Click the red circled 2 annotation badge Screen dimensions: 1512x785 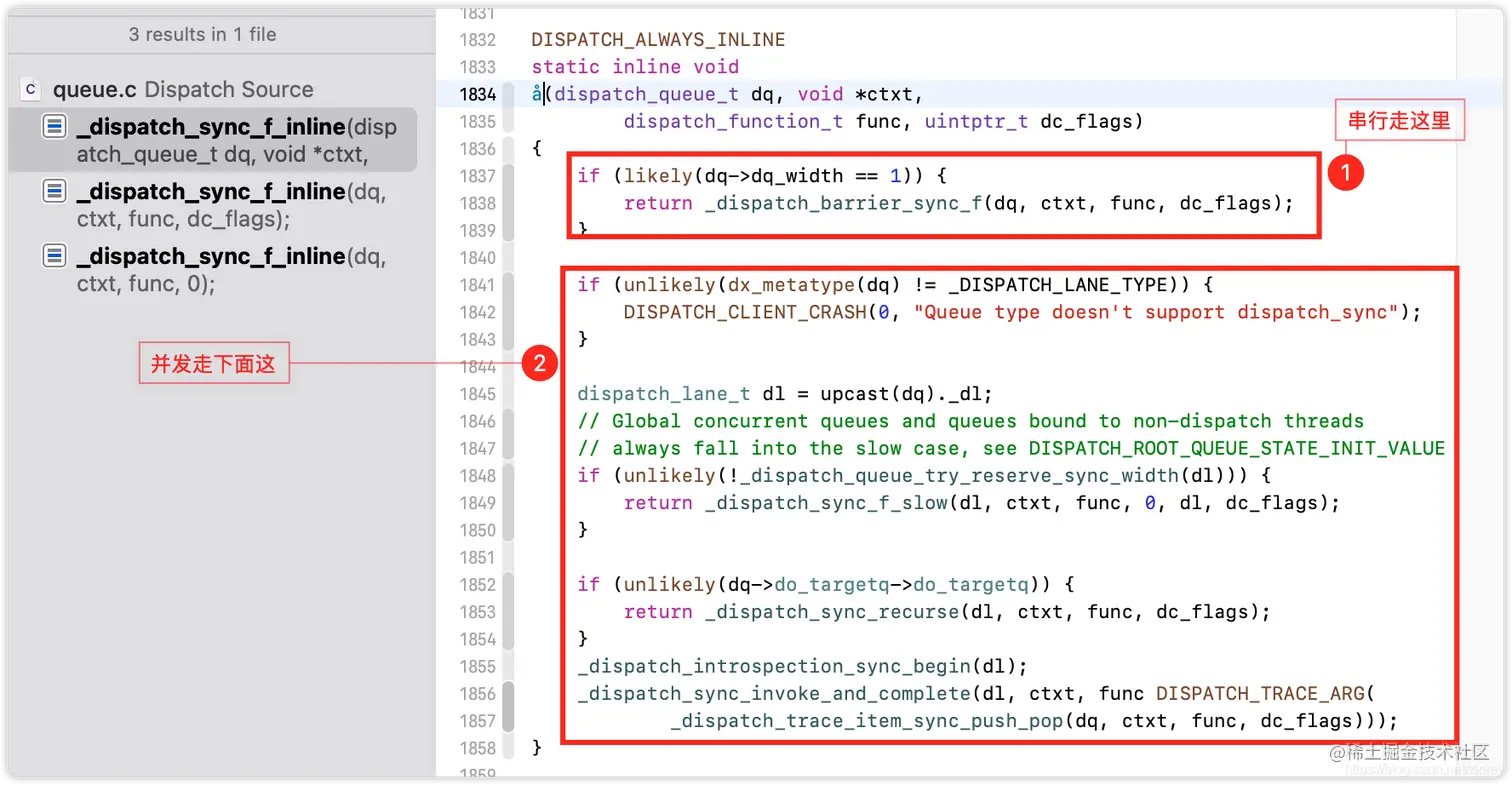pos(540,365)
